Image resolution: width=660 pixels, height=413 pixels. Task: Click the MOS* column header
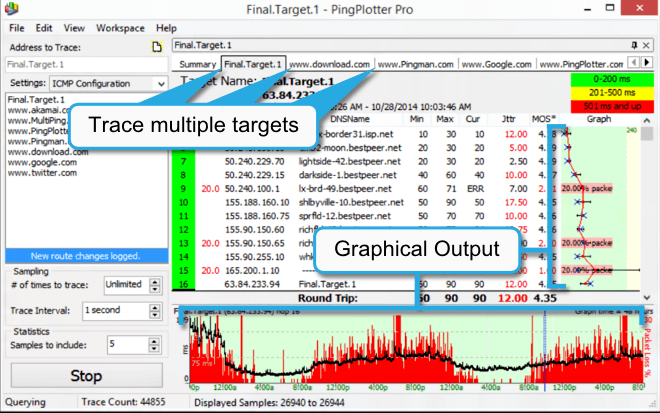pyautogui.click(x=543, y=119)
